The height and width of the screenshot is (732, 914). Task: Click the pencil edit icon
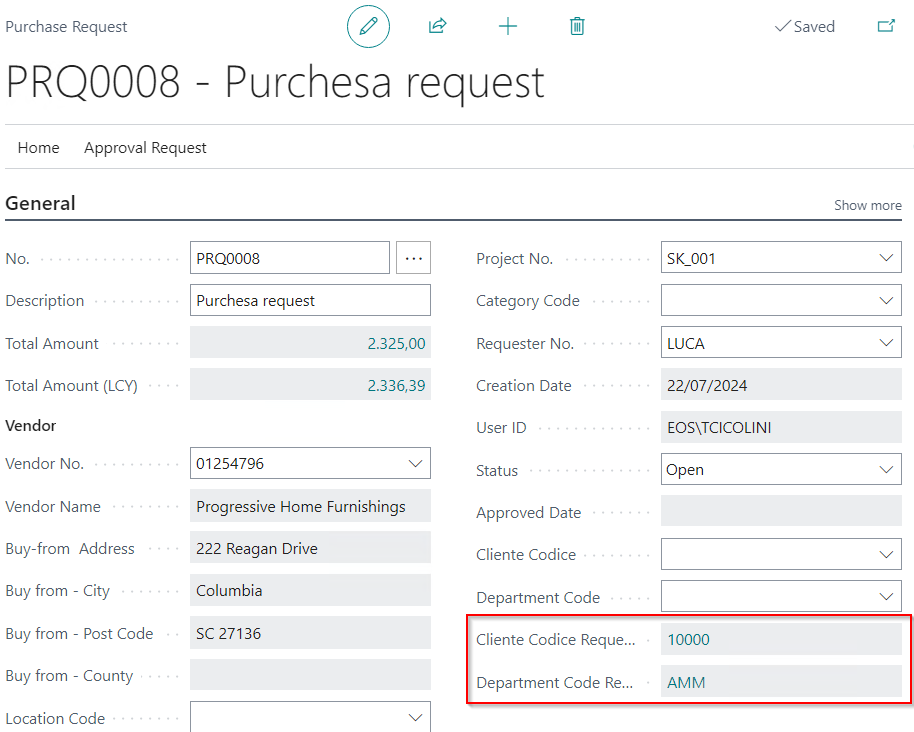point(368,26)
